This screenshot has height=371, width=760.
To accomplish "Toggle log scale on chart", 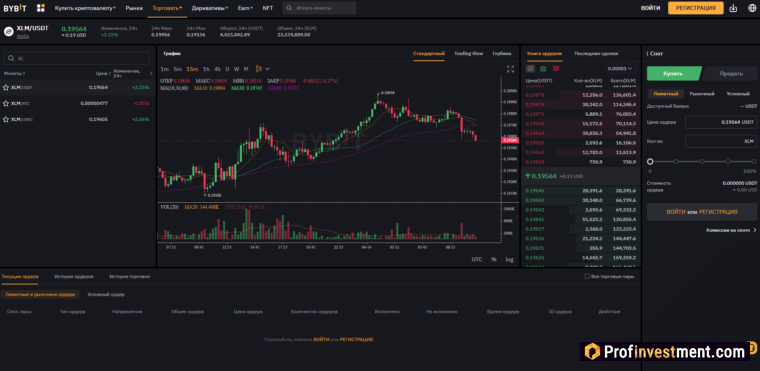I will coord(509,259).
